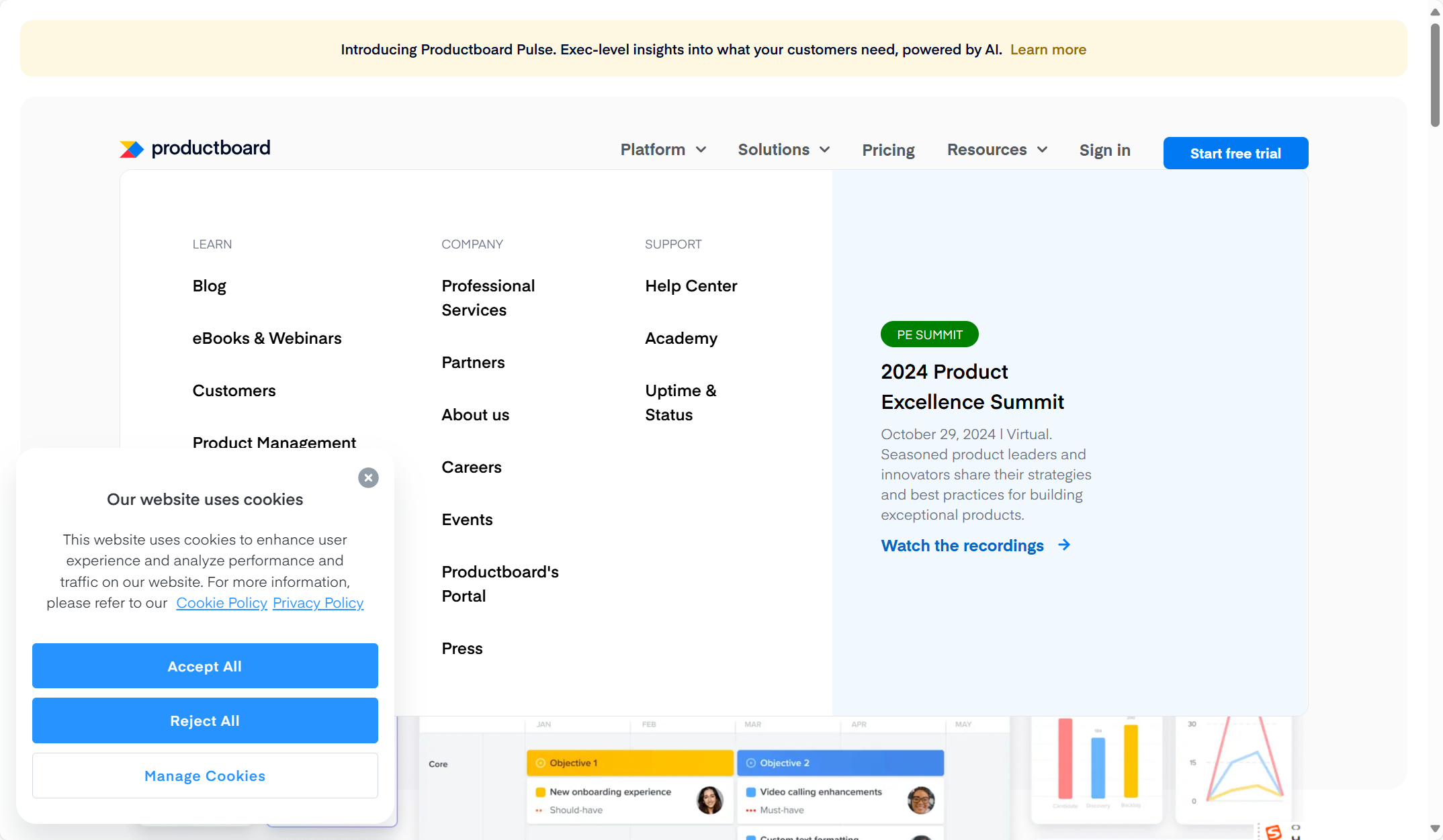Open Manage Cookies settings
The width and height of the screenshot is (1443, 840).
[x=205, y=776]
